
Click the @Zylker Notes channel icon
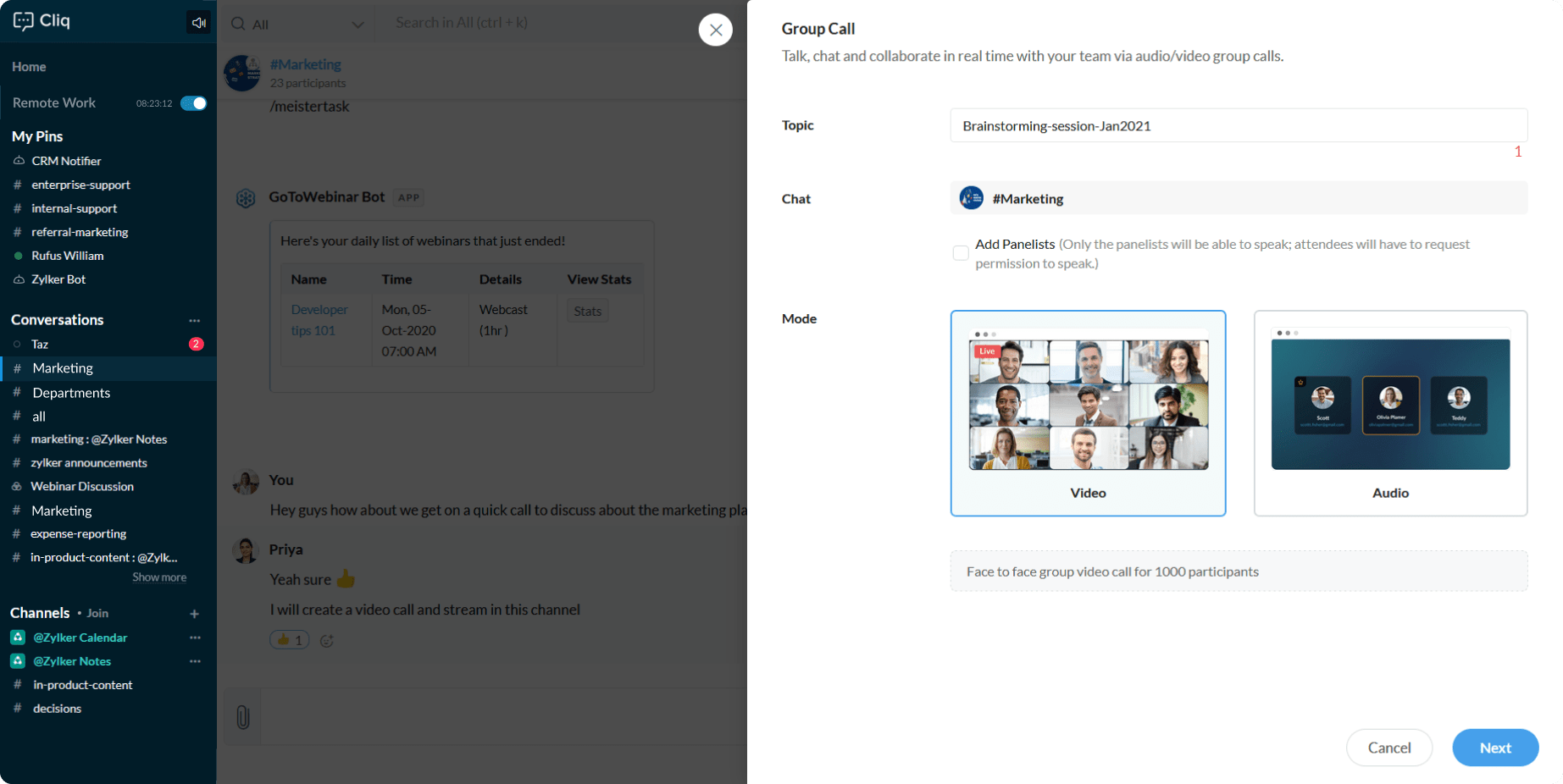click(18, 661)
